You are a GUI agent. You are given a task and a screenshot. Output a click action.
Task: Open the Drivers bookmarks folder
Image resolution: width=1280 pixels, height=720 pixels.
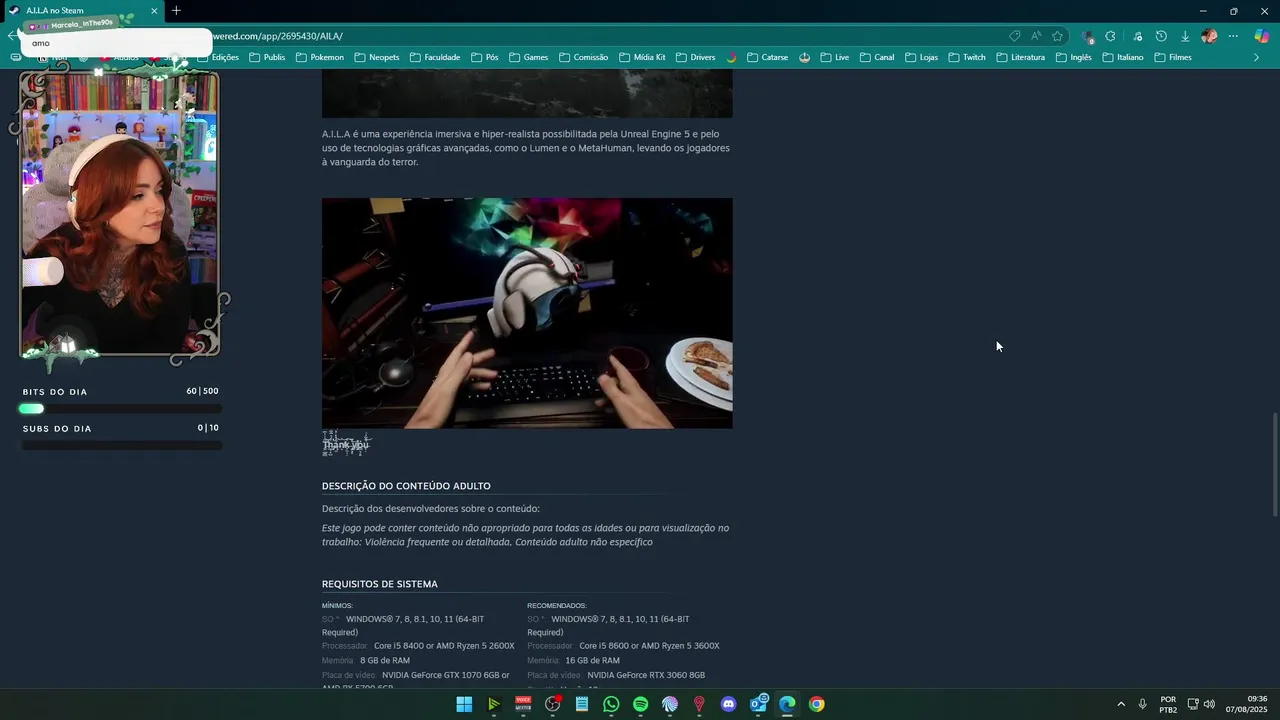pos(695,57)
